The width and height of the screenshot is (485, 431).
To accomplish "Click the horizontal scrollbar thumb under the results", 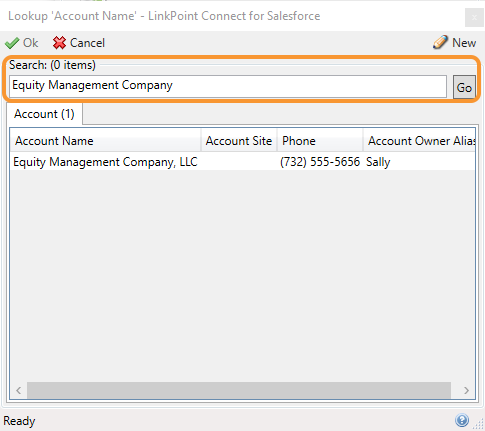I will pyautogui.click(x=239, y=390).
